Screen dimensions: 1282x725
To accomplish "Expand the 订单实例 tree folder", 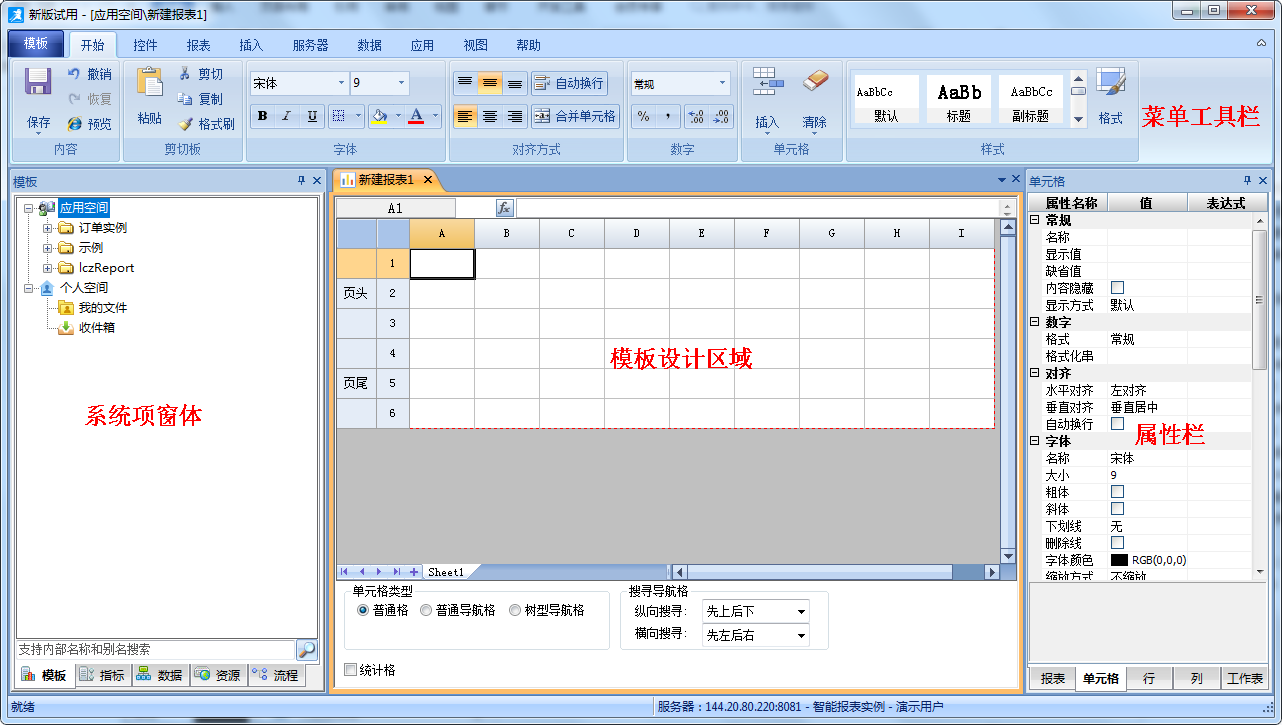I will pyautogui.click(x=47, y=228).
